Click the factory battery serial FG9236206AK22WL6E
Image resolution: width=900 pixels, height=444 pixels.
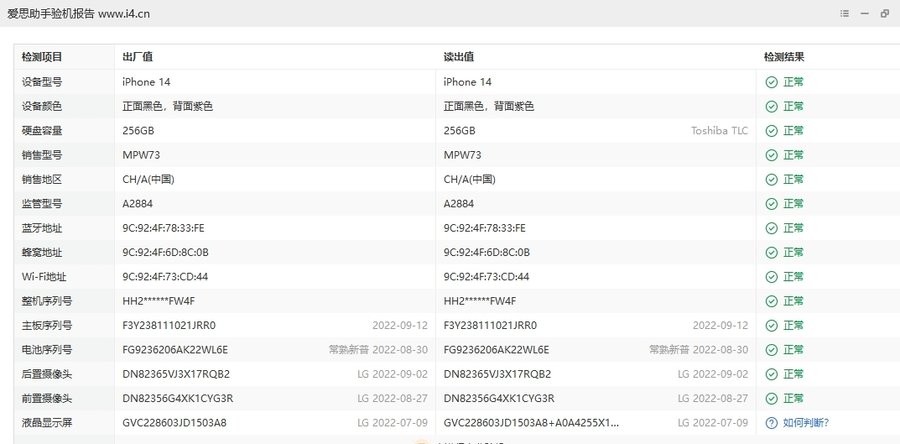click(175, 350)
